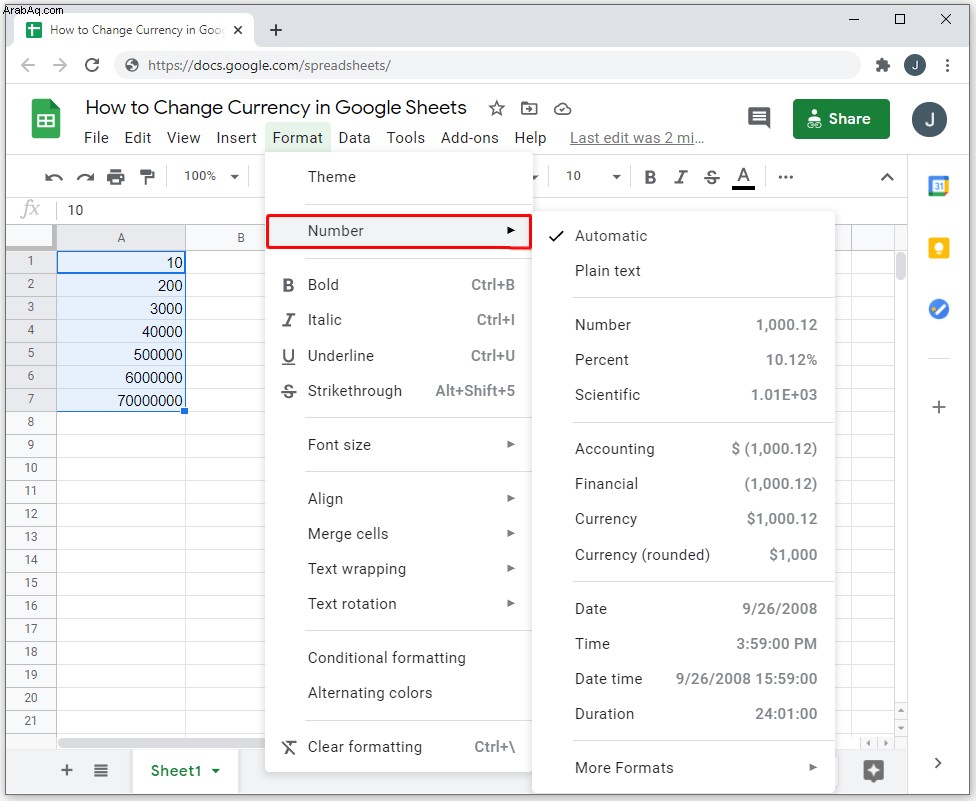
Task: Select the Paint format tool
Action: tap(147, 177)
